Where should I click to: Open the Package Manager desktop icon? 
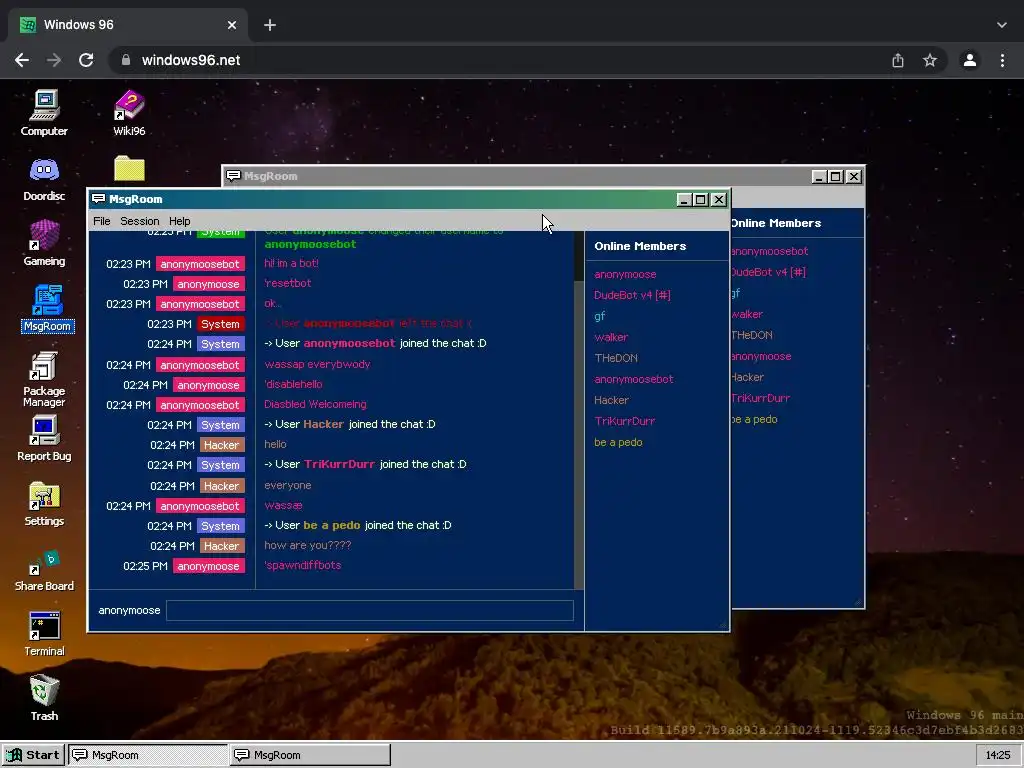44,379
